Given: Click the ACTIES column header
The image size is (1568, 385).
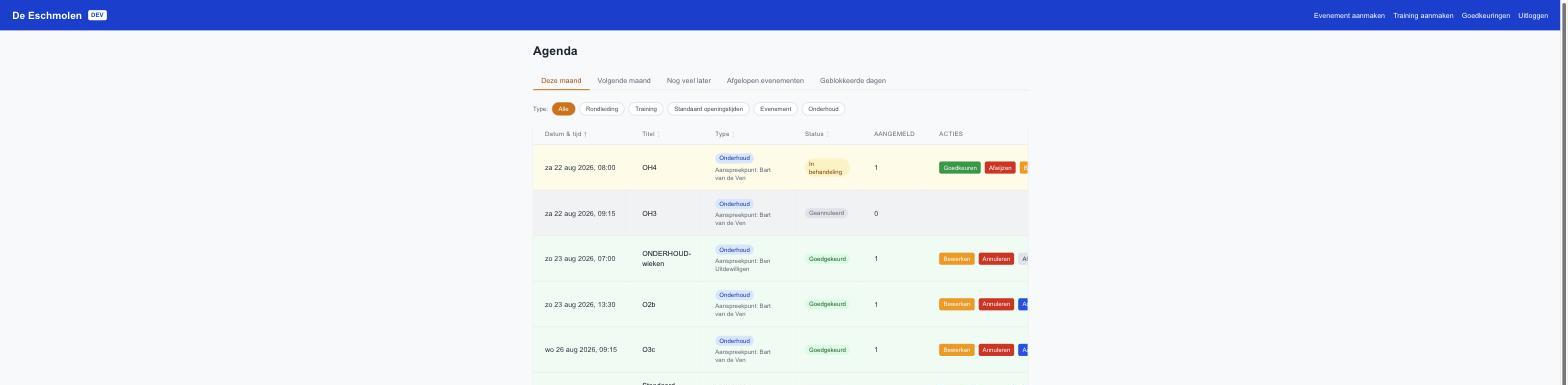Looking at the screenshot, I should click(951, 134).
